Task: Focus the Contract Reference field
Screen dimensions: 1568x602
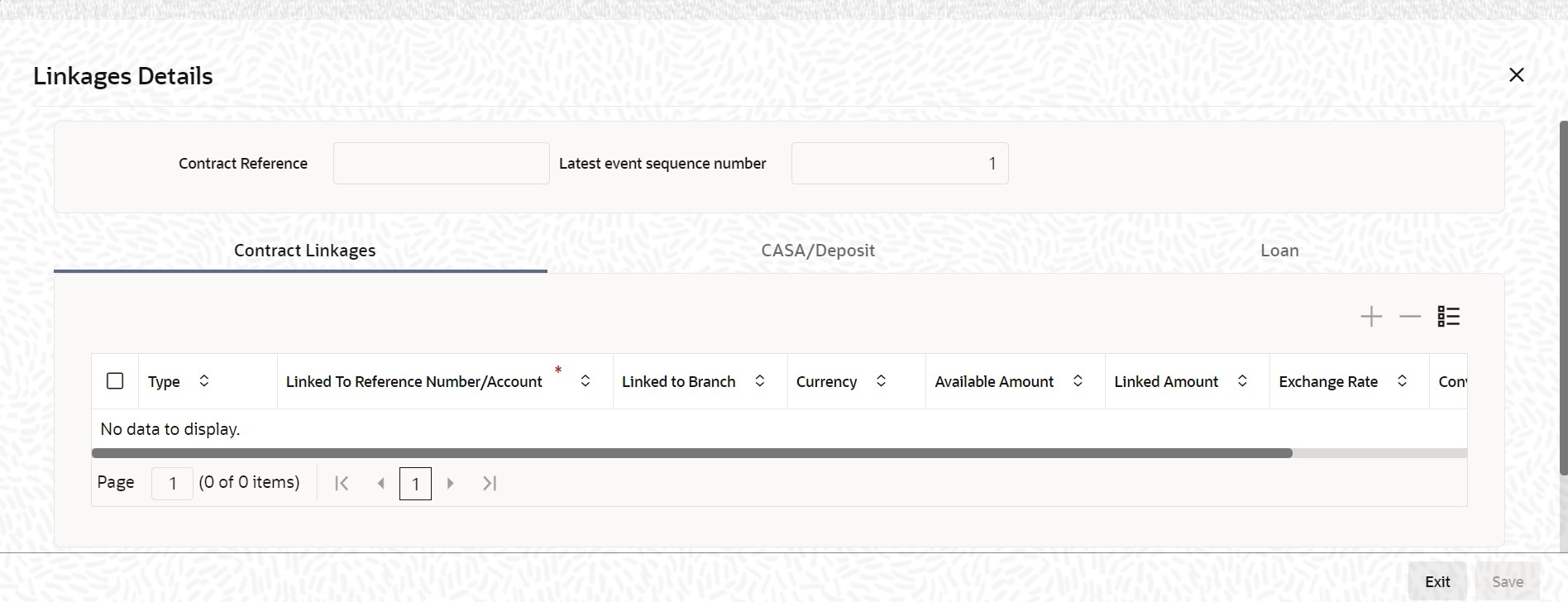Action: pos(442,163)
